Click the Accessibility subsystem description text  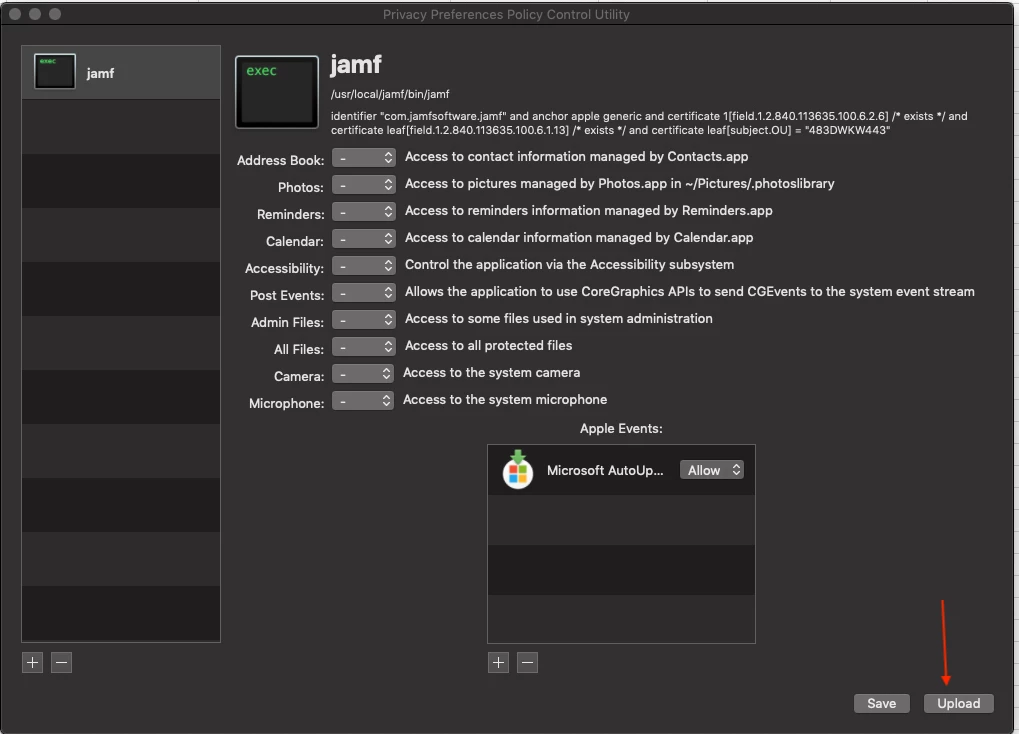click(569, 265)
